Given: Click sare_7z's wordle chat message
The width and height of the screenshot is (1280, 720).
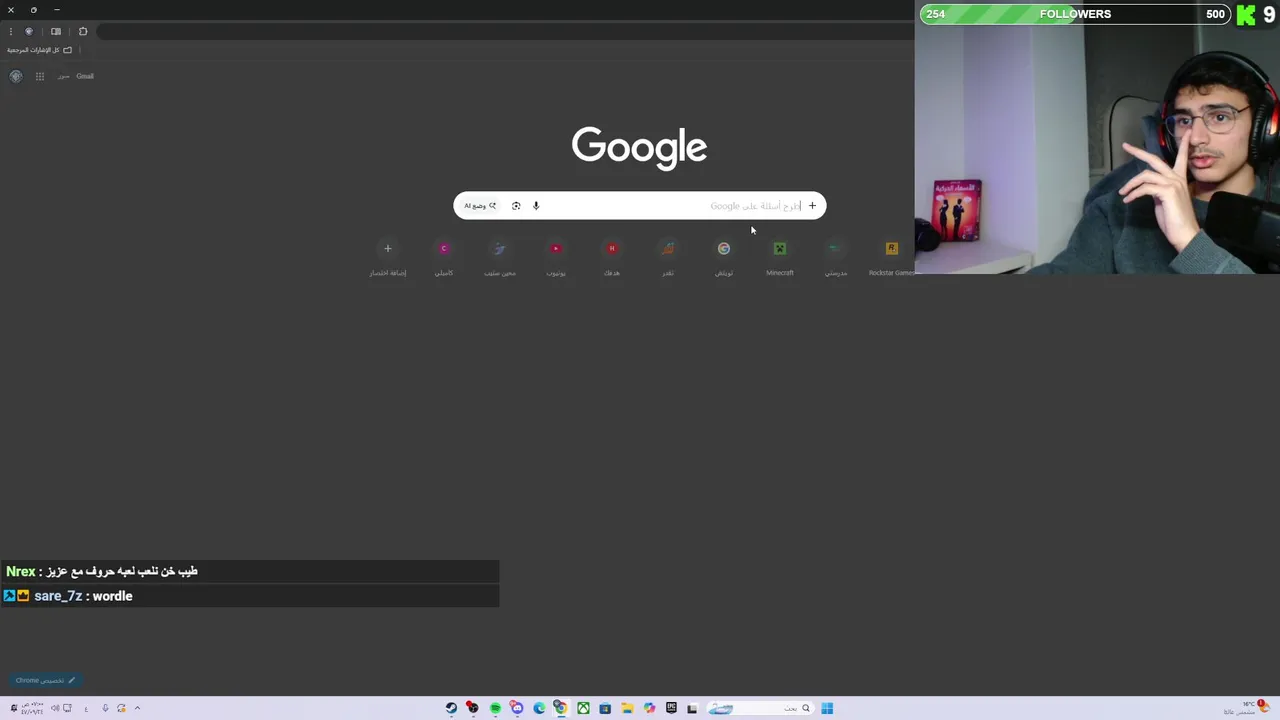Looking at the screenshot, I should [250, 596].
